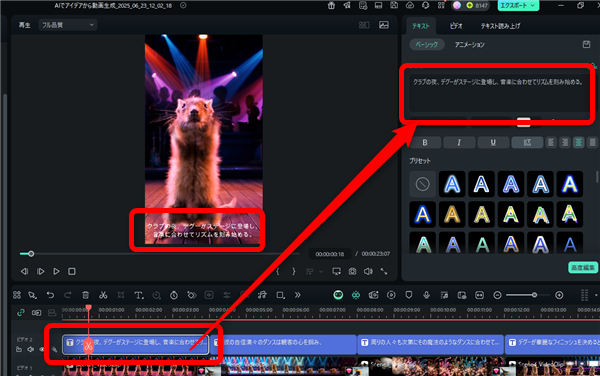Open the AI Copilot green face icon
Image resolution: width=600 pixels, height=376 pixels.
coord(338,295)
